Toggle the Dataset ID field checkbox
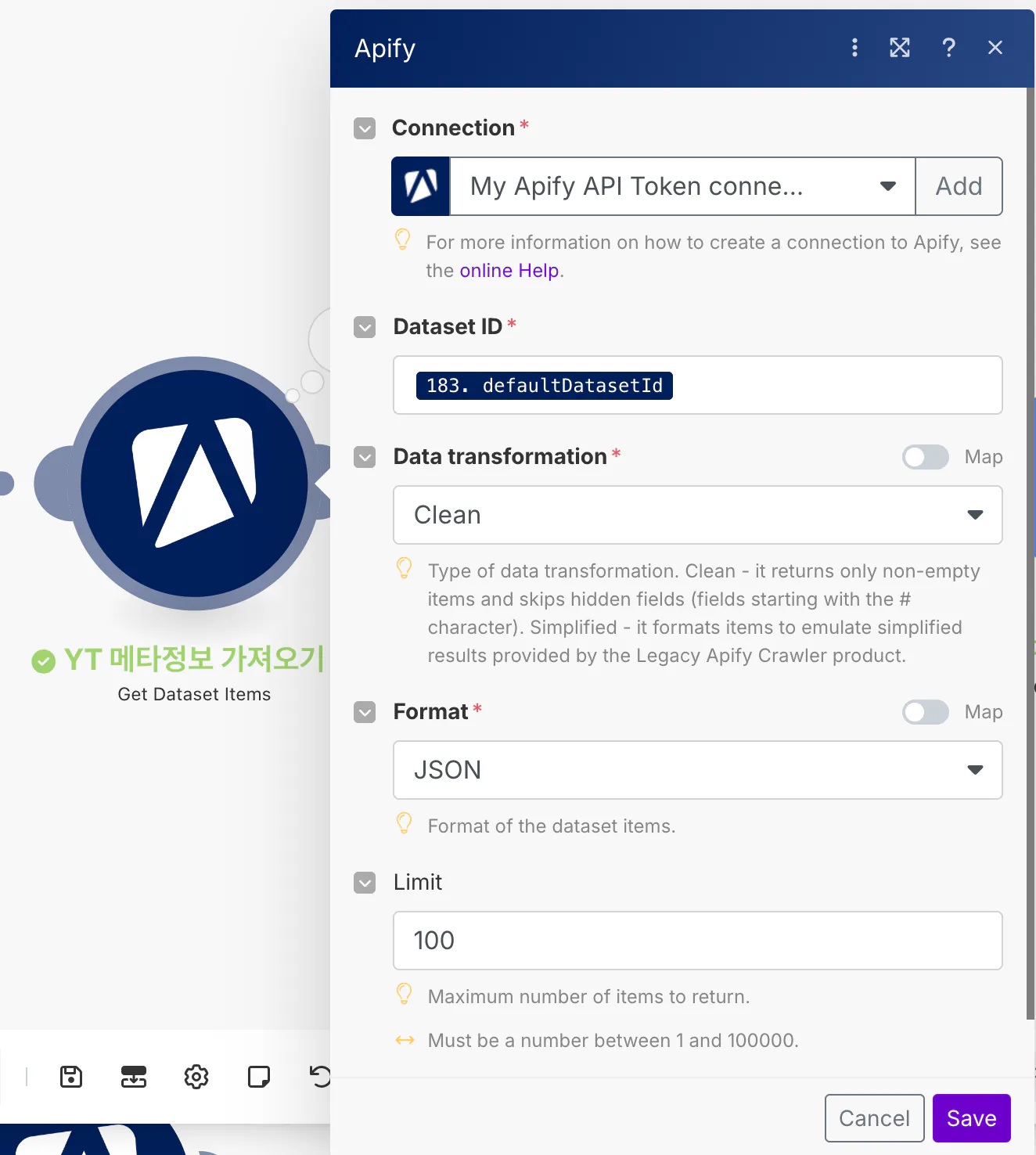The height and width of the screenshot is (1155, 1036). click(x=365, y=327)
